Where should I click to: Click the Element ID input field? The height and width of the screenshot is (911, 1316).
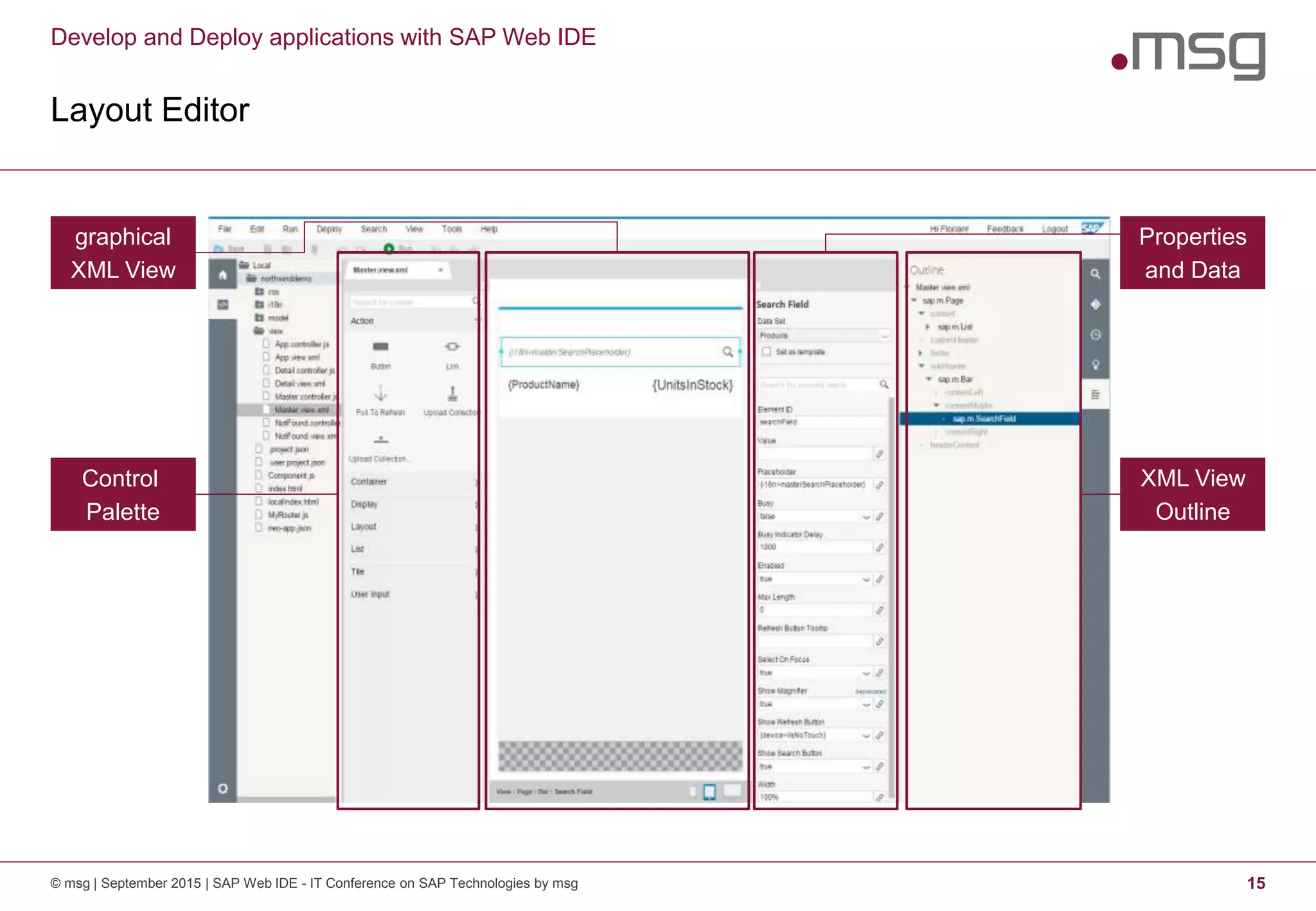(821, 422)
